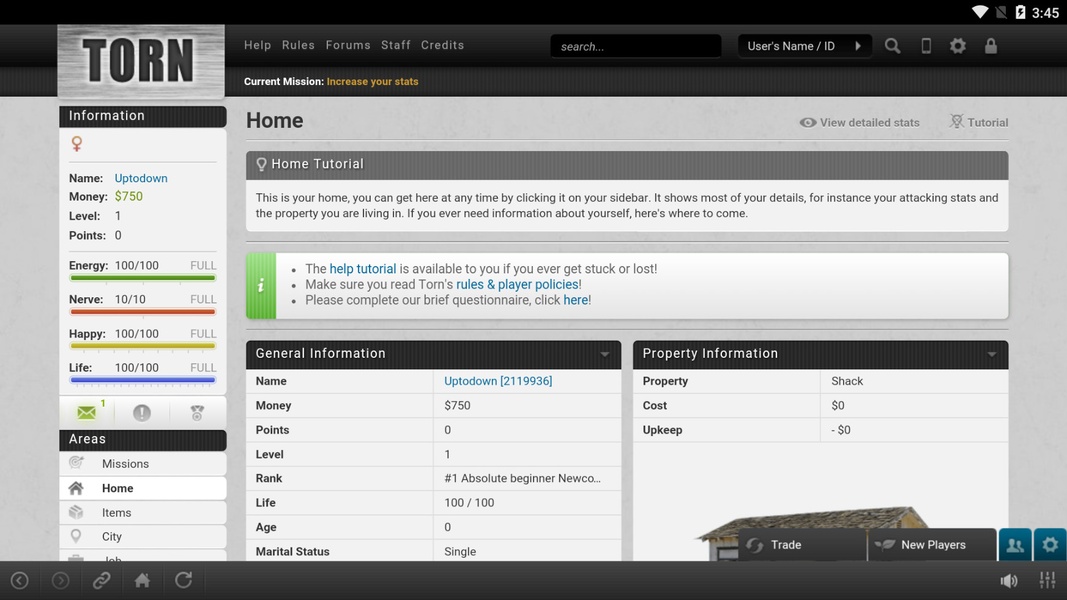Open the Forums menu

348,45
